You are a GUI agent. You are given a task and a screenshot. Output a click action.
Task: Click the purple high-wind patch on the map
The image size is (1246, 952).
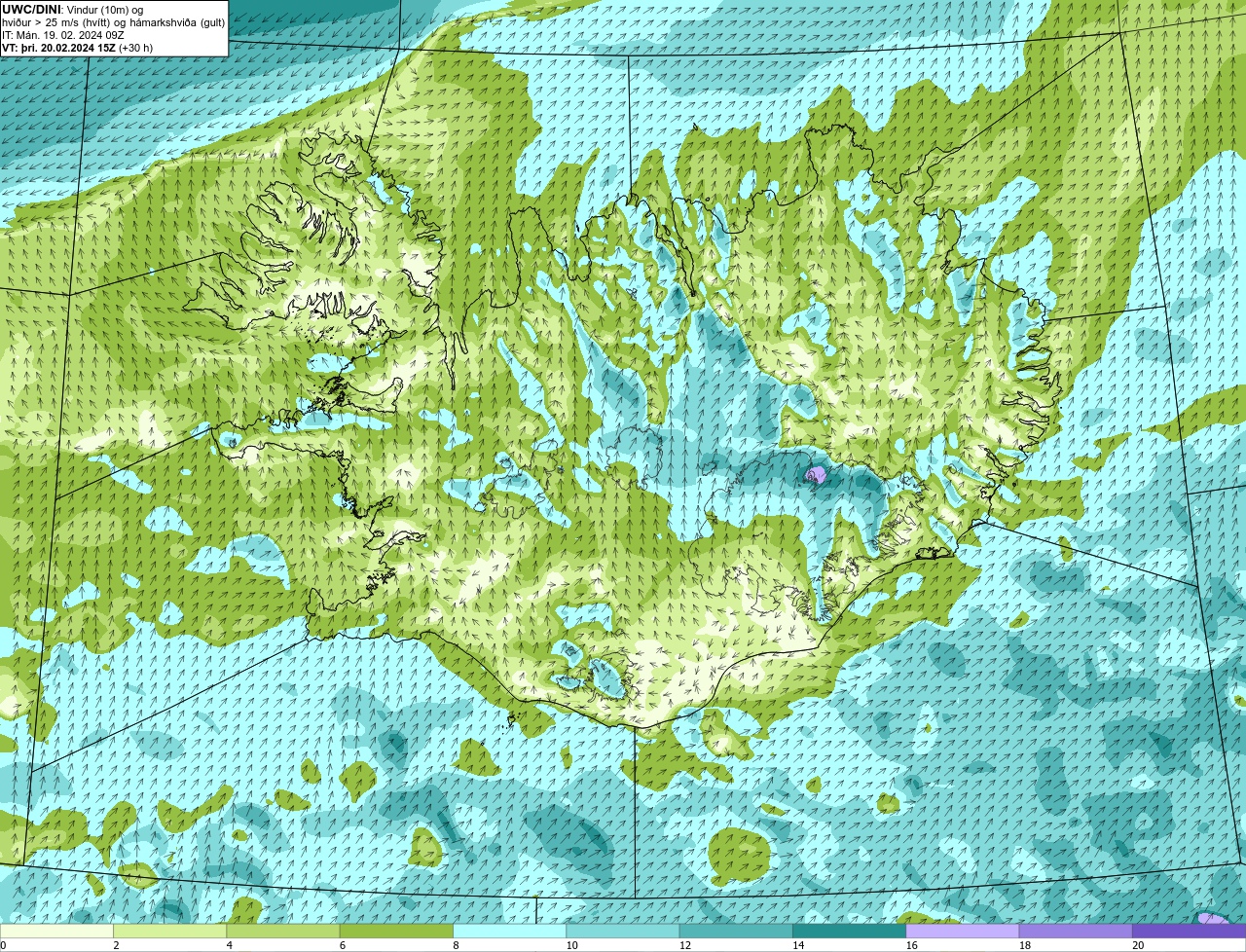(816, 475)
